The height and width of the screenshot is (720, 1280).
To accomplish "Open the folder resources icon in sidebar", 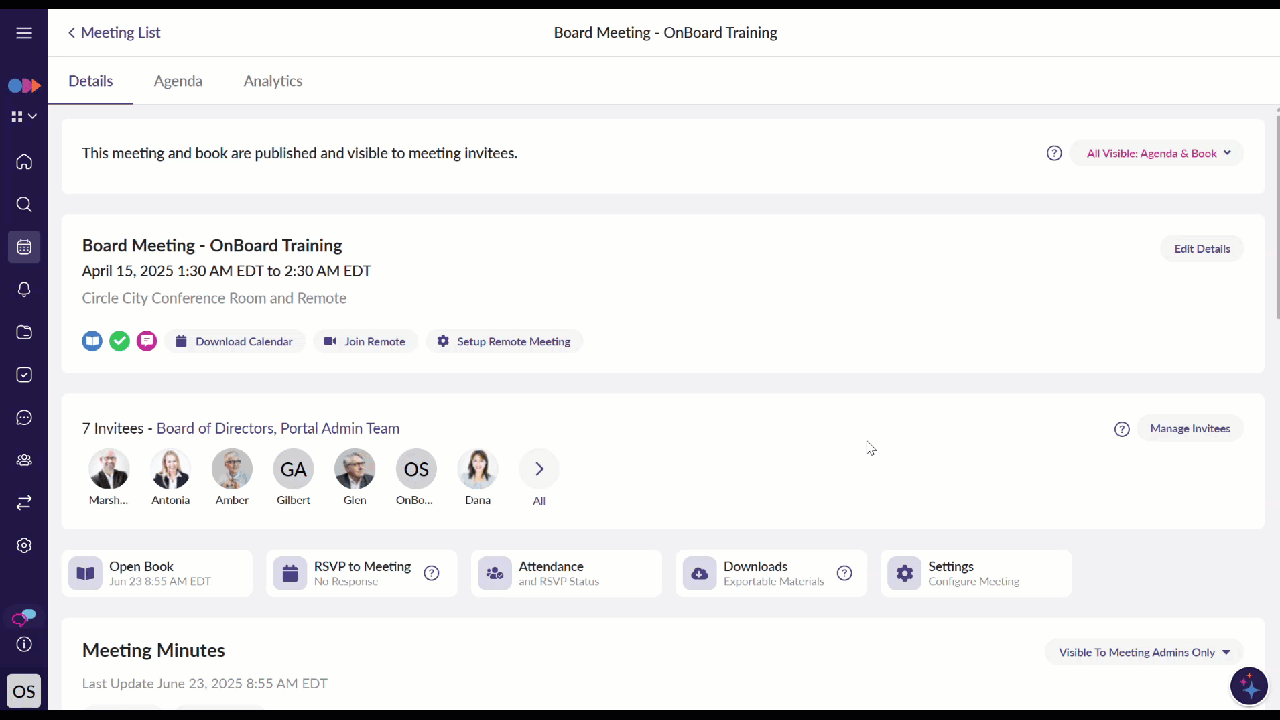I will [24, 332].
